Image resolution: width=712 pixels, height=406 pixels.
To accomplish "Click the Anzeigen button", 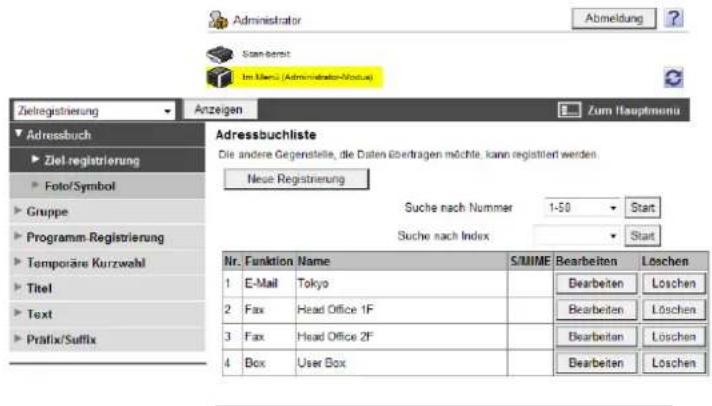I will tap(219, 109).
